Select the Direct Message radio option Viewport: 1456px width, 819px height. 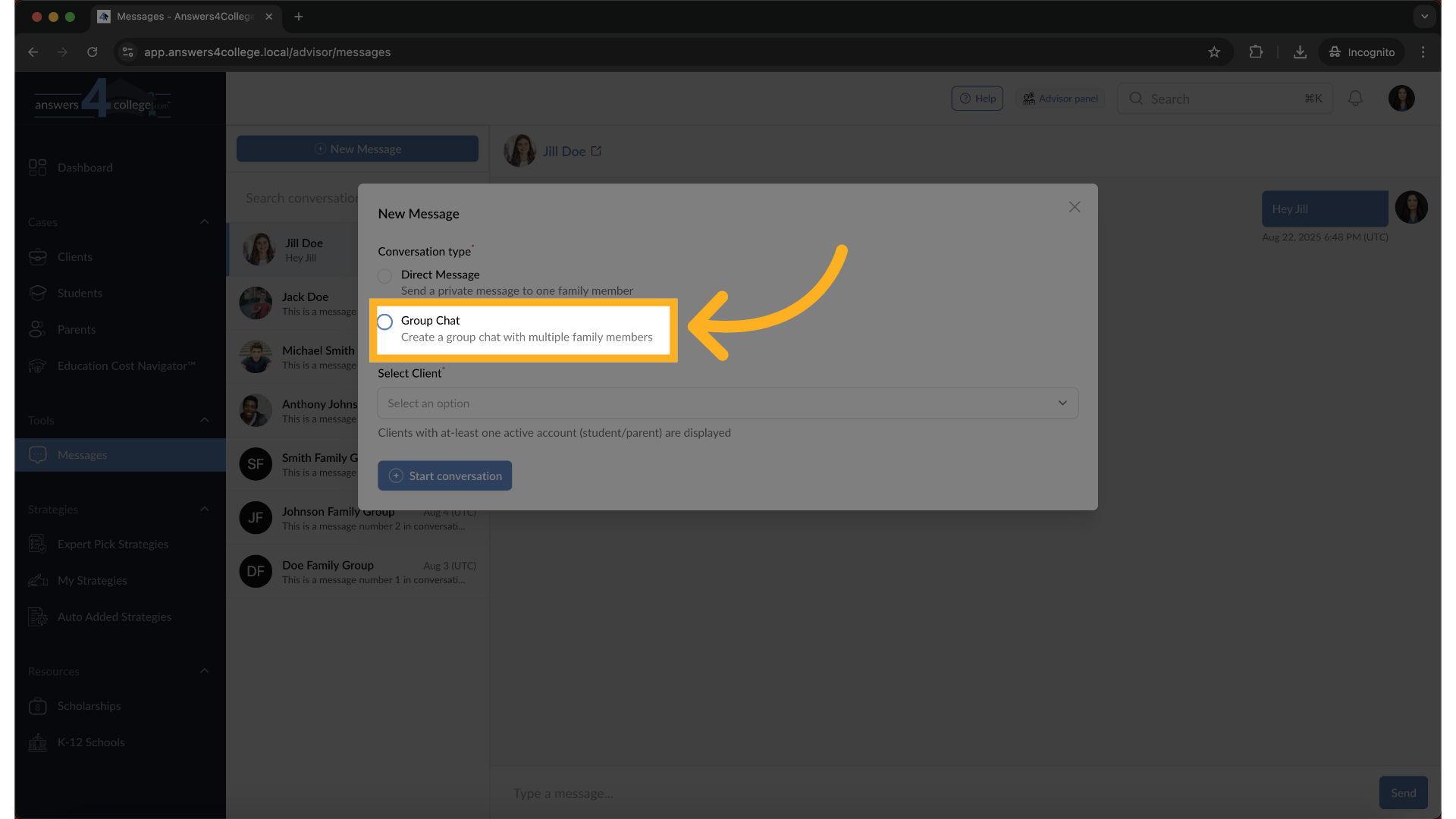tap(385, 276)
